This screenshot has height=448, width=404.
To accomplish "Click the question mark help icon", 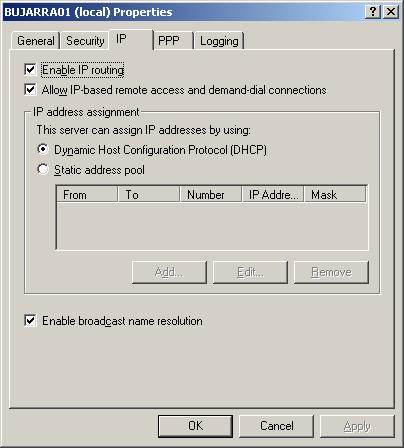I will point(373,12).
